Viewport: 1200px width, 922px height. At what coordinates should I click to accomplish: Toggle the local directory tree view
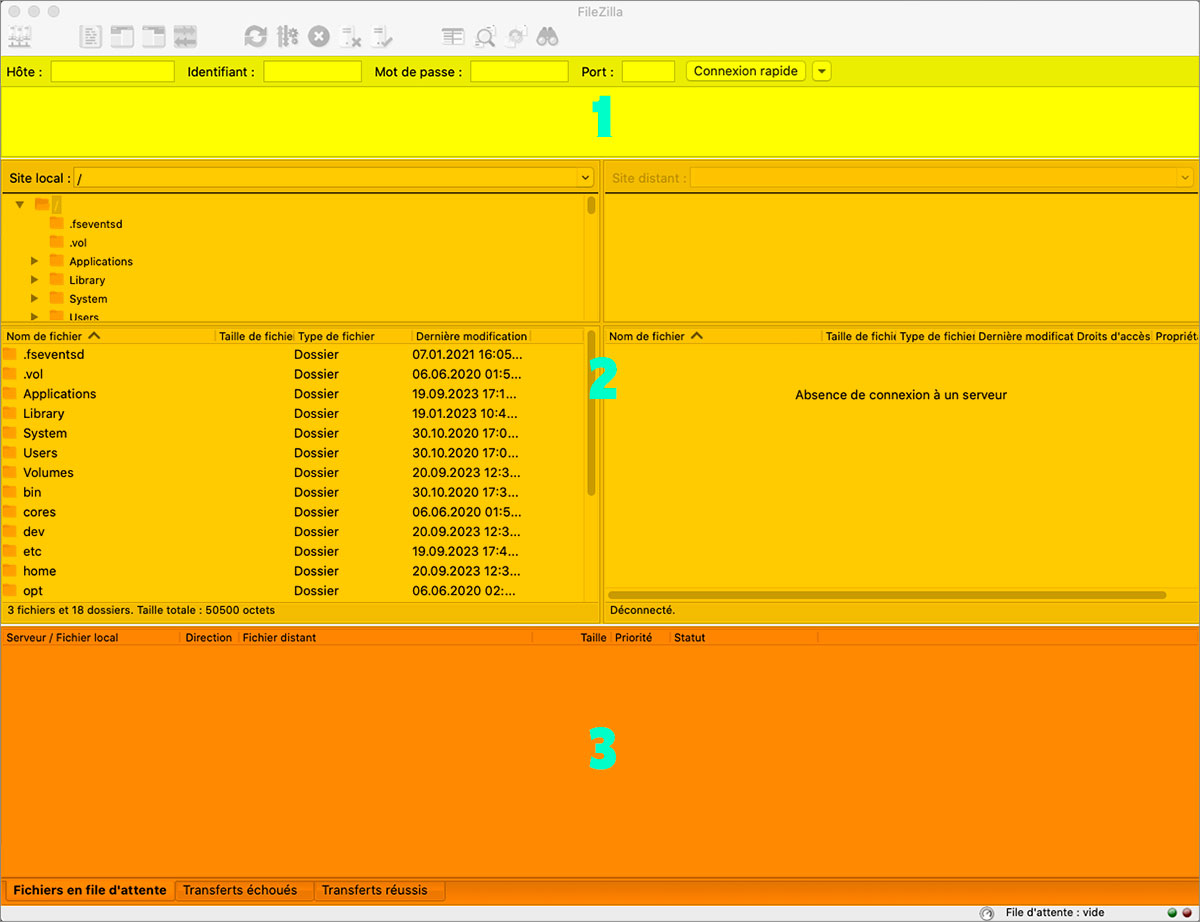click(122, 37)
